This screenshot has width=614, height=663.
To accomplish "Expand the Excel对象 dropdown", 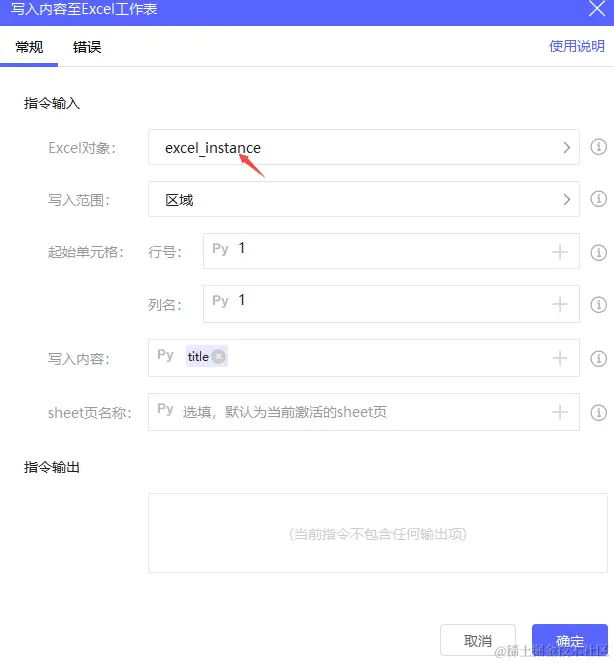I will pos(364,147).
